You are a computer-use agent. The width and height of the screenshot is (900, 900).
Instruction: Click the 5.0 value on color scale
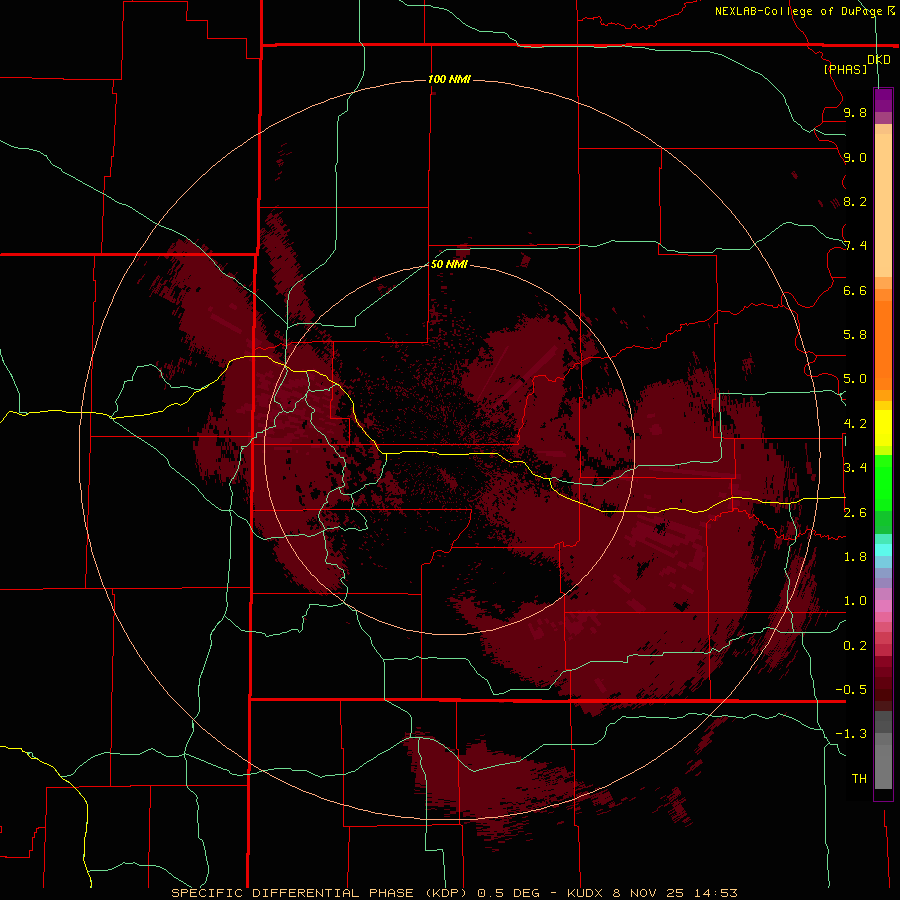pos(855,379)
